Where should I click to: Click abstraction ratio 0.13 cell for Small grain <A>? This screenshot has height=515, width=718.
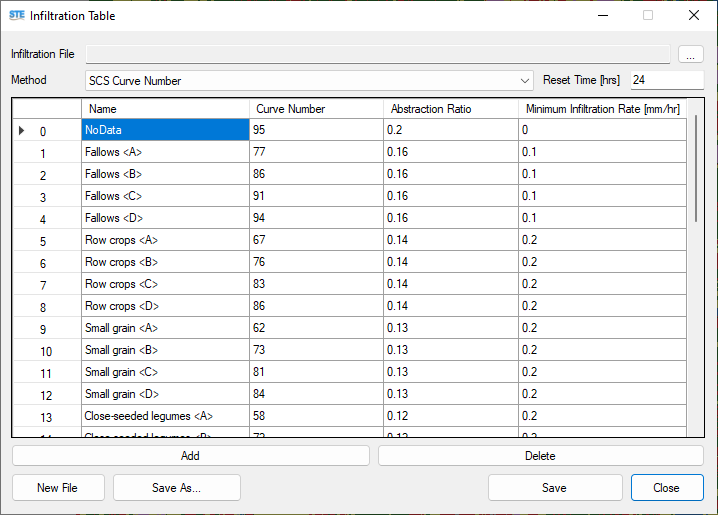point(451,327)
